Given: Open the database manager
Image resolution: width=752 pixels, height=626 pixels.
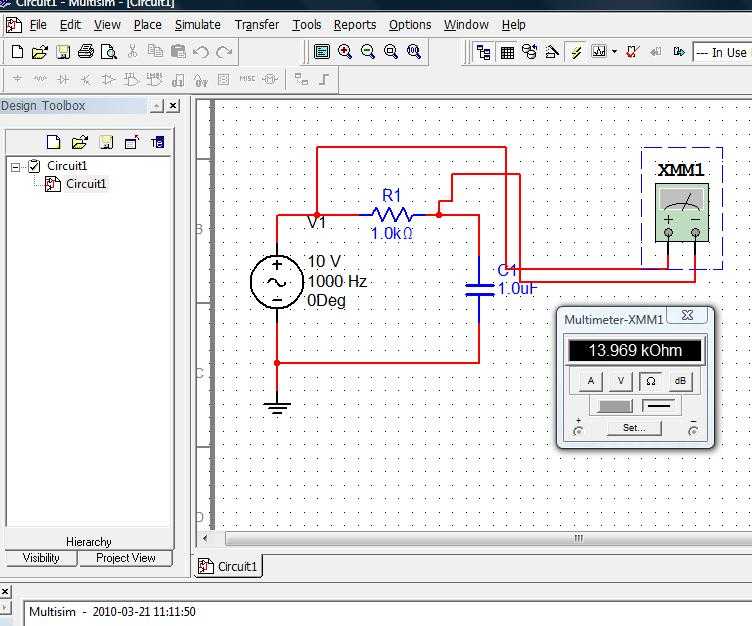Looking at the screenshot, I should click(x=529, y=52).
